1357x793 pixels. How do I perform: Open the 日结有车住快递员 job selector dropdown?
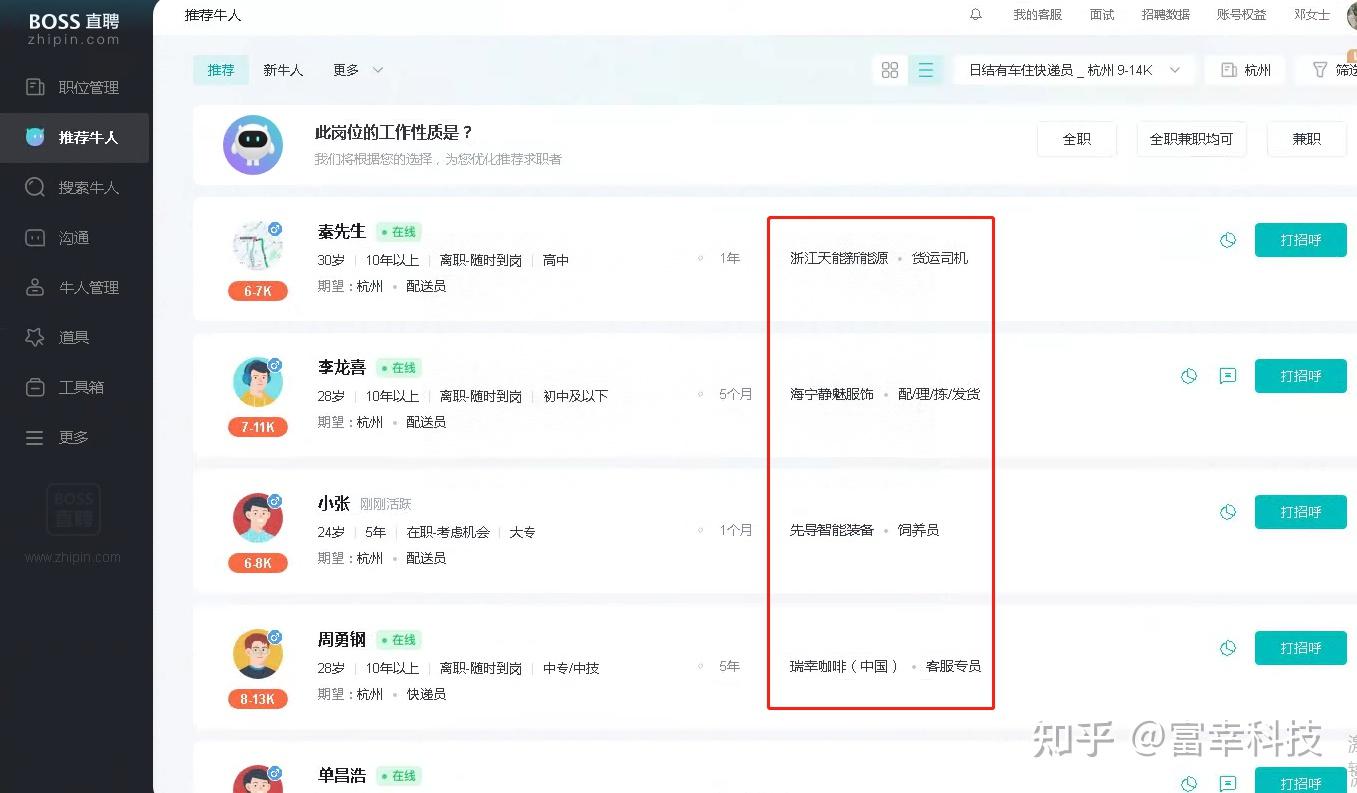[1075, 70]
